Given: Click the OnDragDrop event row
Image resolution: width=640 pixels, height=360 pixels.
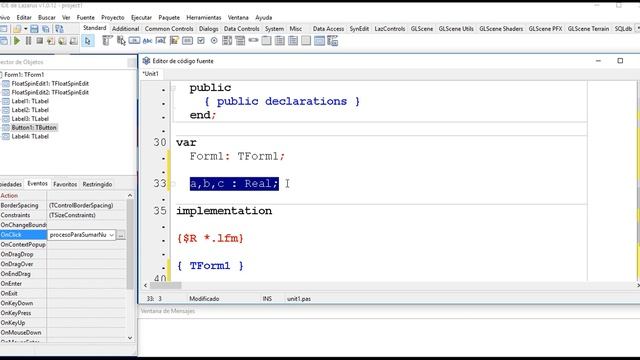Looking at the screenshot, I should pyautogui.click(x=63, y=254).
